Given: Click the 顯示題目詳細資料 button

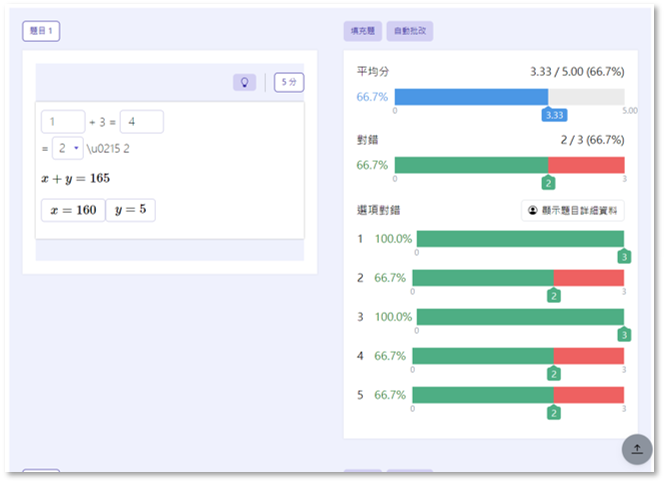Looking at the screenshot, I should pyautogui.click(x=573, y=211).
